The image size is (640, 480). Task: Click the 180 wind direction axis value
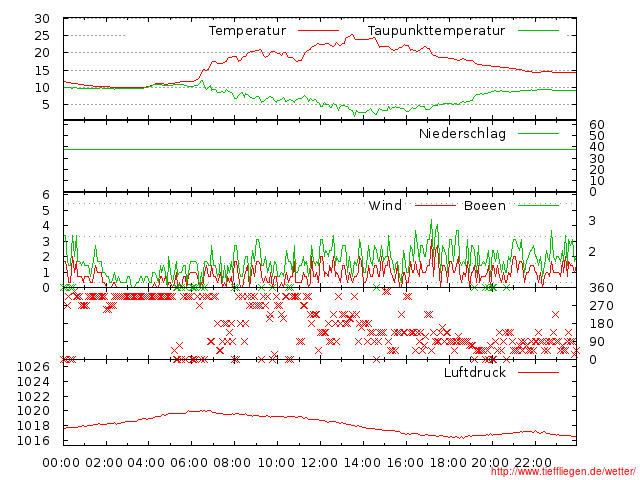pos(601,324)
